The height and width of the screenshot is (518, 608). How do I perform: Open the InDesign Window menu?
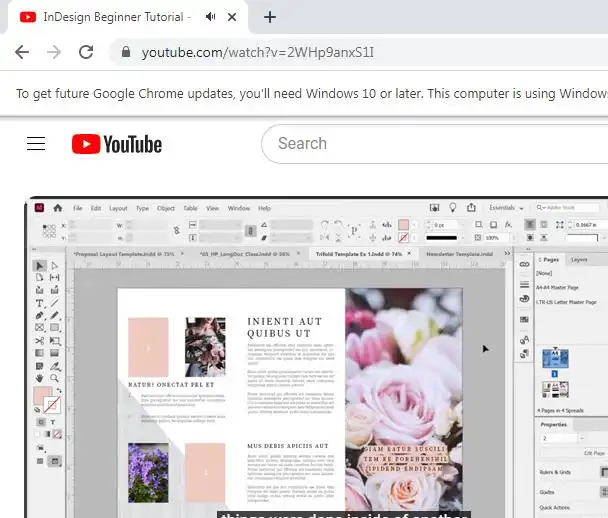[x=238, y=208]
